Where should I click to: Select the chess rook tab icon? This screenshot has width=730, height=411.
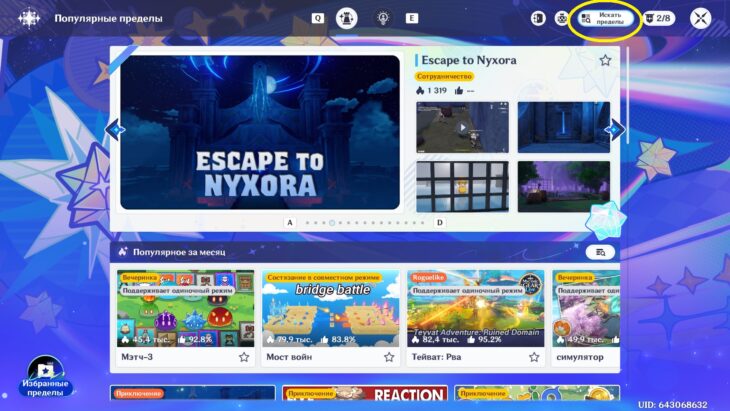point(346,18)
